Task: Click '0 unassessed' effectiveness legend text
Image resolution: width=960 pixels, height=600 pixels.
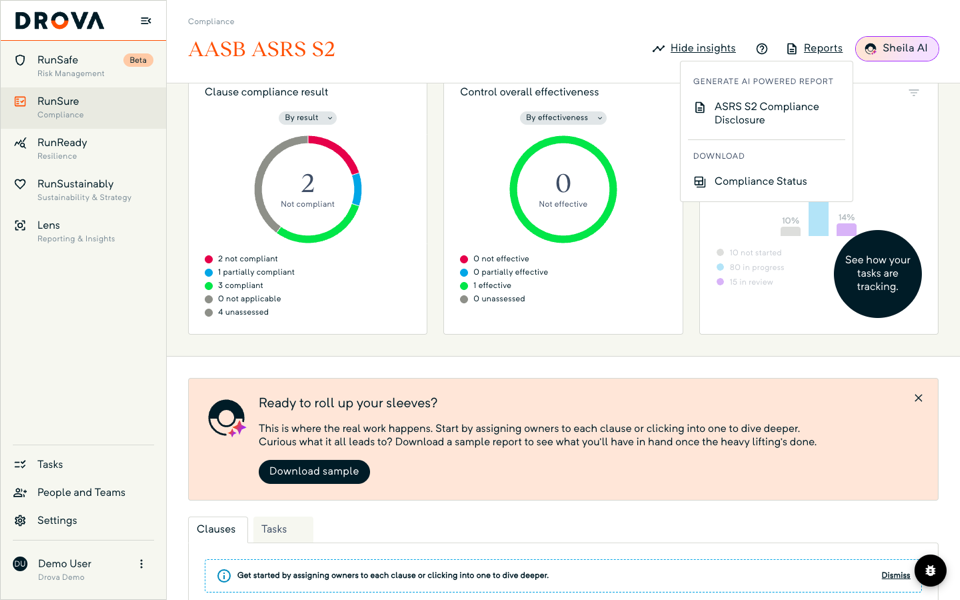Action: pyautogui.click(x=499, y=299)
